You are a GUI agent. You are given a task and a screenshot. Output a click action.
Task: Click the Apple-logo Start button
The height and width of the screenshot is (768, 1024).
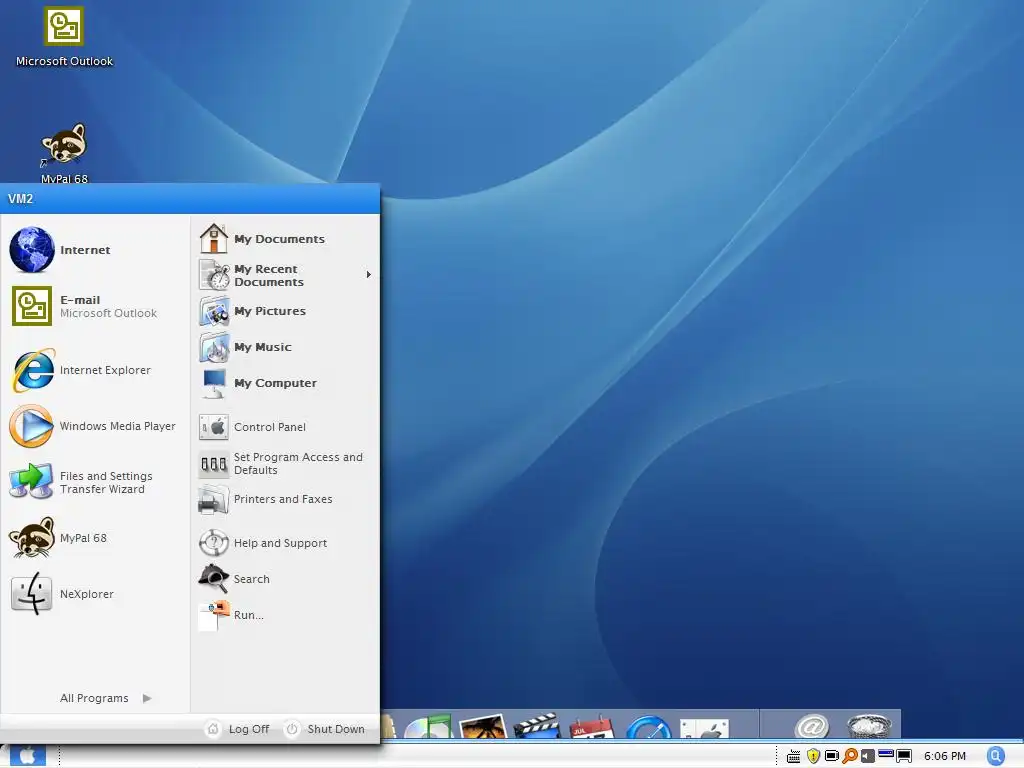click(x=27, y=756)
